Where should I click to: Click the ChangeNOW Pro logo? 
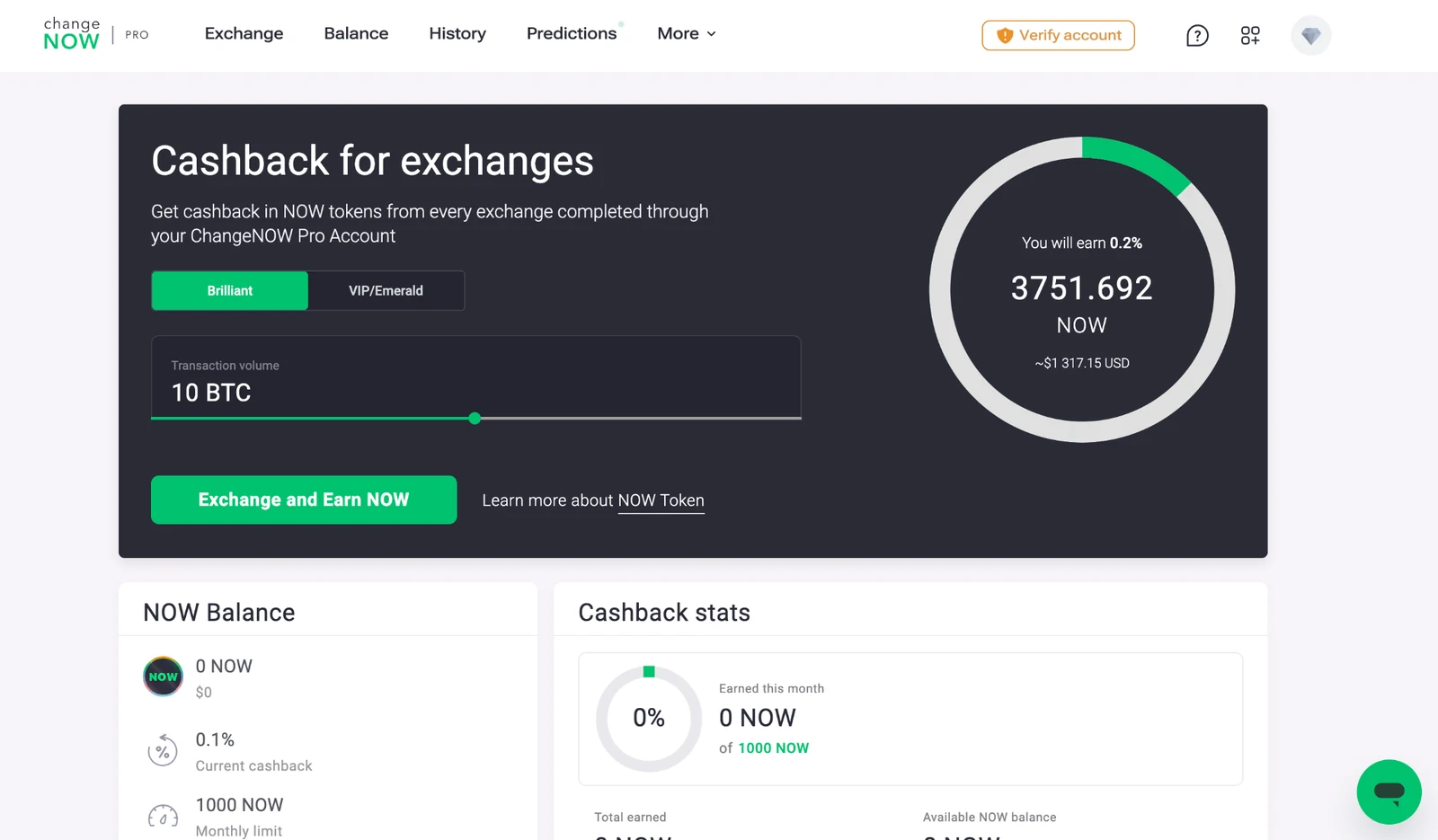point(95,34)
